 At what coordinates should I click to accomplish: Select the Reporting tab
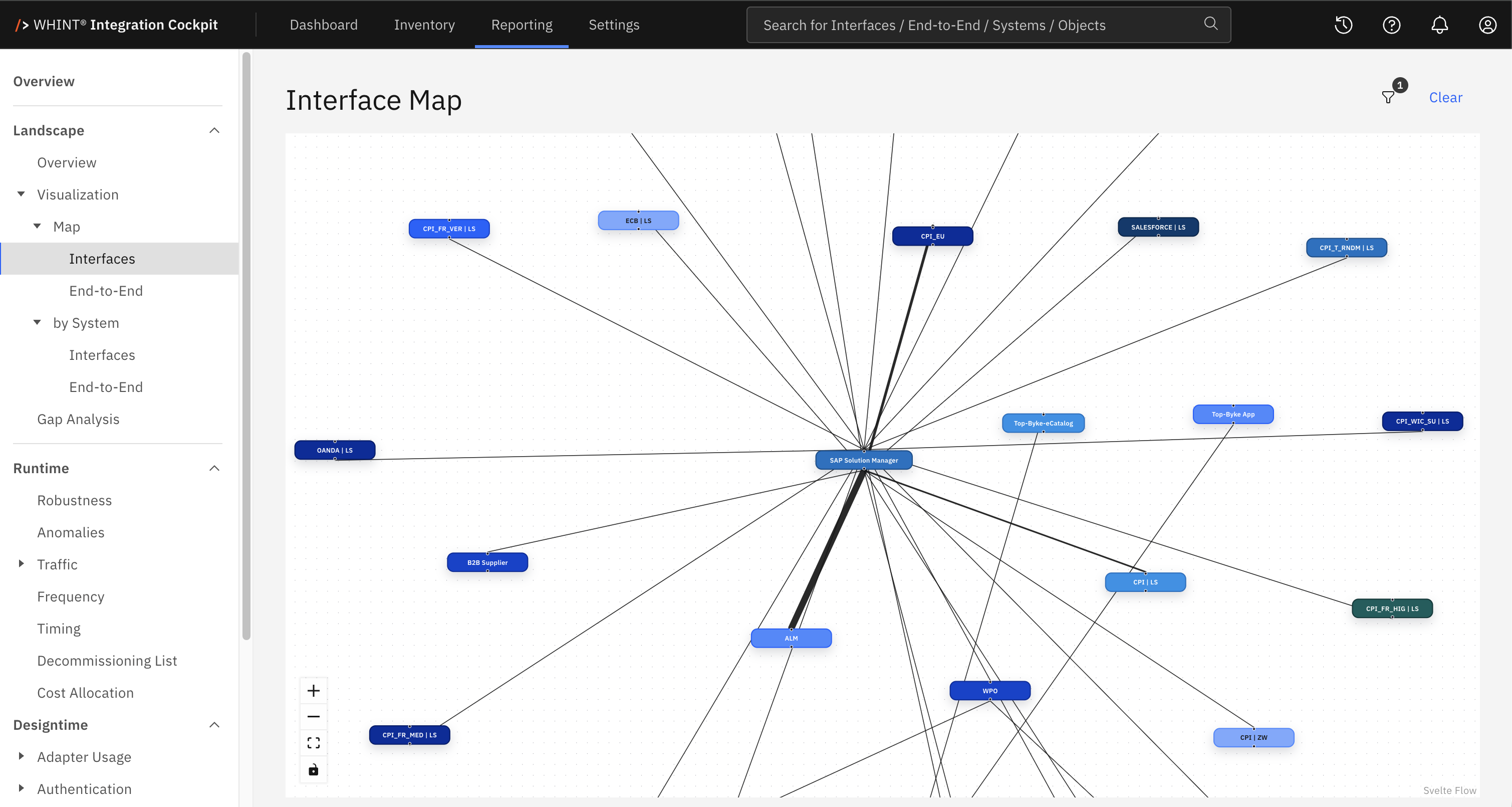522,25
